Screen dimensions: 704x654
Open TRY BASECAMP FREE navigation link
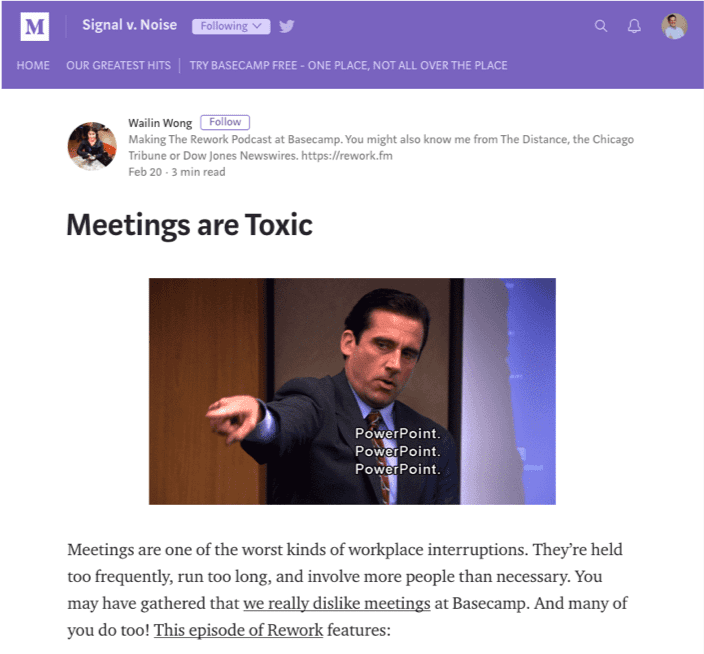tap(348, 66)
